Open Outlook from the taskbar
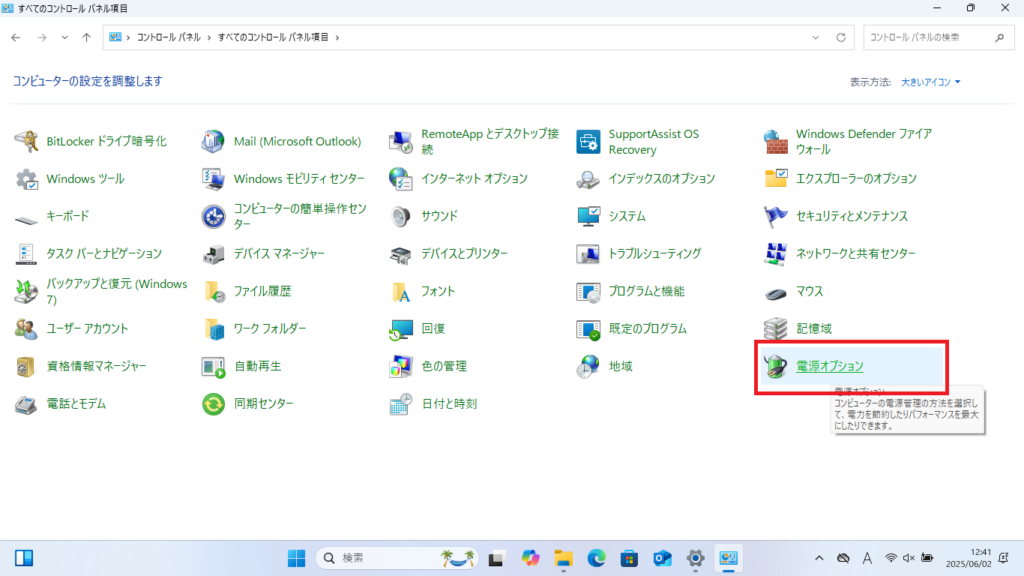This screenshot has width=1024, height=576. pos(663,558)
